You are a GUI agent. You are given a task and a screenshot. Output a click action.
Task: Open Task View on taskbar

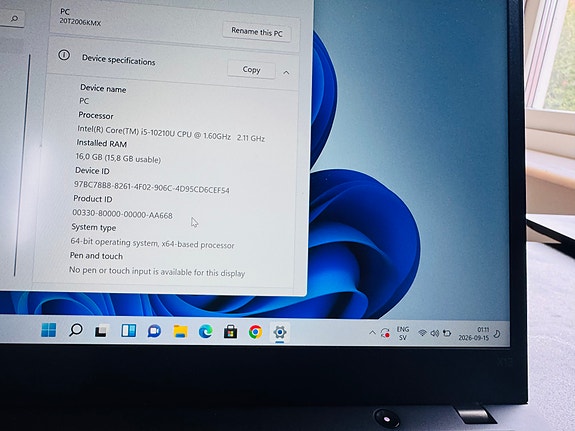click(x=102, y=330)
